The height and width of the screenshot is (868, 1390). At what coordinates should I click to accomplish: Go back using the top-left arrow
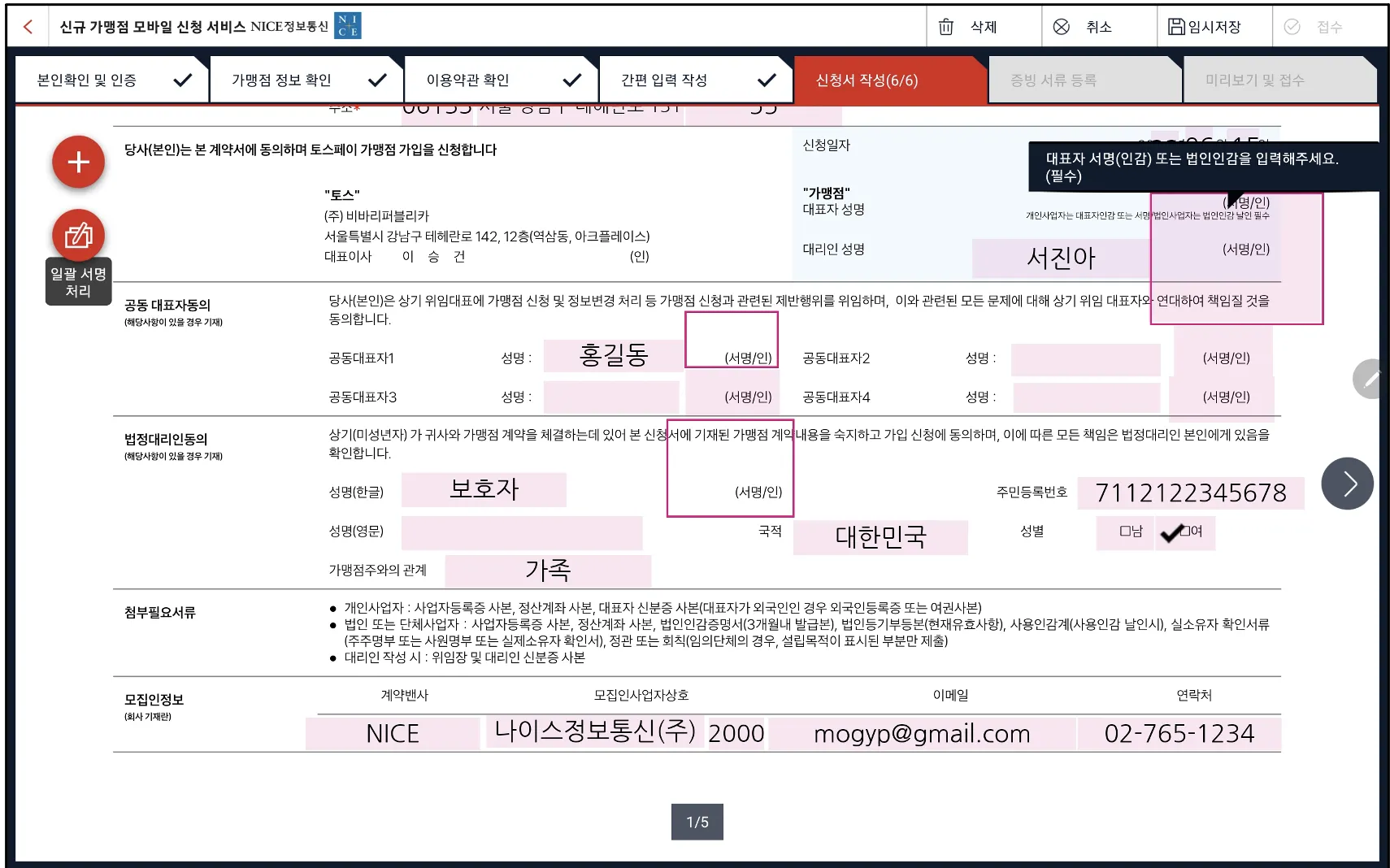[28, 27]
